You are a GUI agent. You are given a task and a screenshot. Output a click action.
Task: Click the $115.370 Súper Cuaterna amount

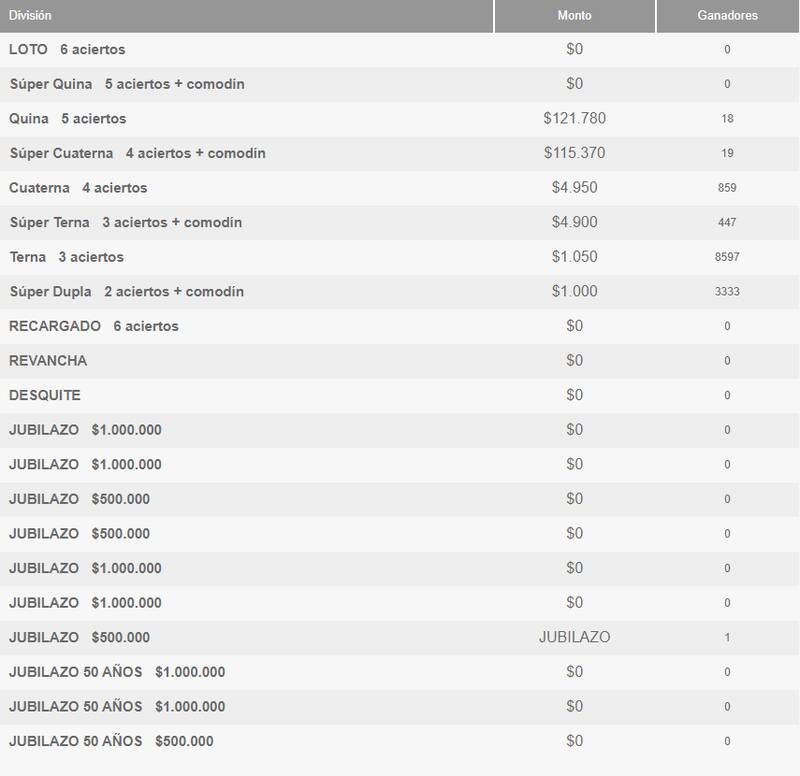pos(574,153)
